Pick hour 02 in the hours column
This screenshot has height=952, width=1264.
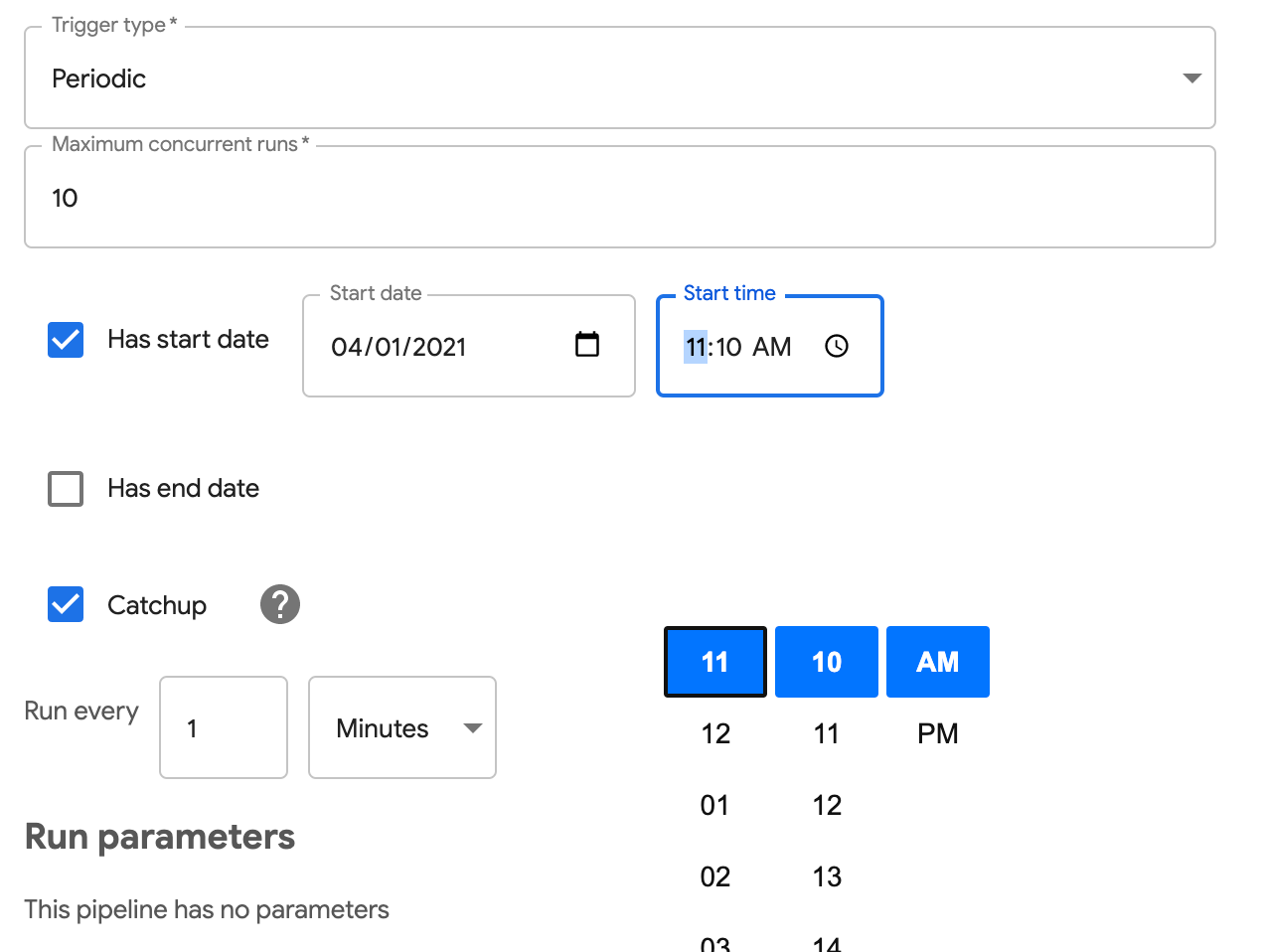[715, 876]
